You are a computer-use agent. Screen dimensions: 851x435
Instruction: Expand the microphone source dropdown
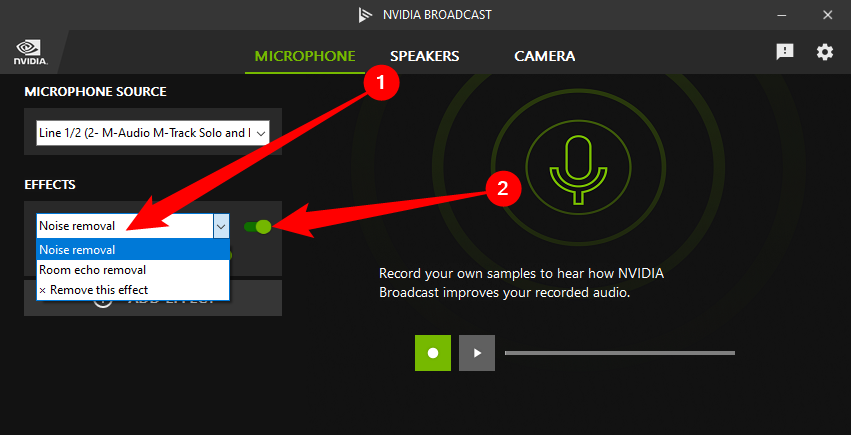click(x=261, y=132)
